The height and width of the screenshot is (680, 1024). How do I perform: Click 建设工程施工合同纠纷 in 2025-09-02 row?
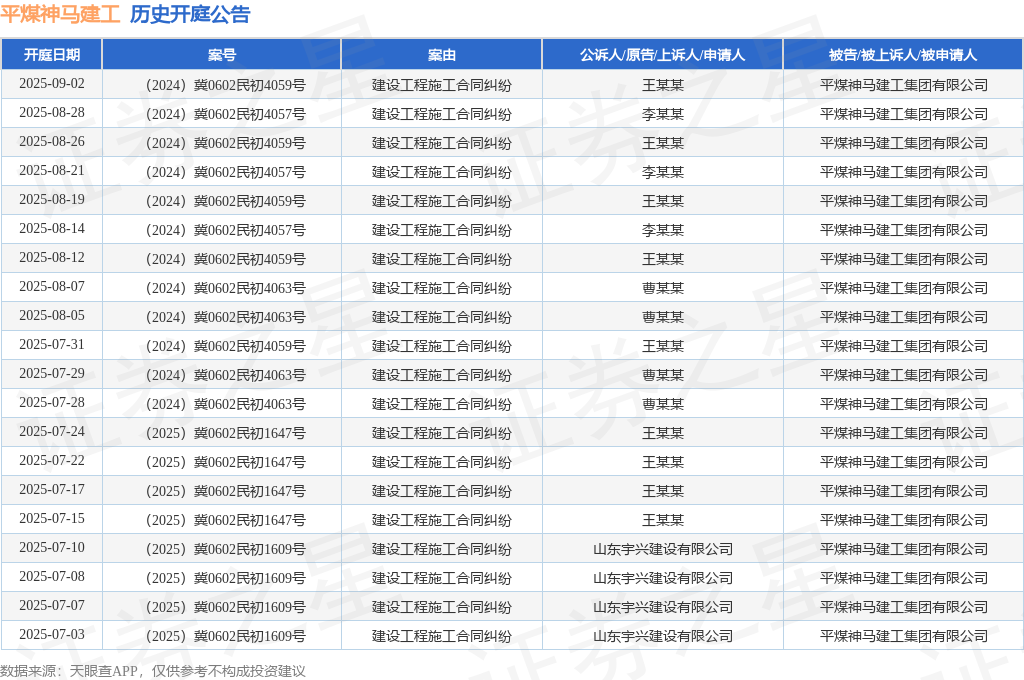pyautogui.click(x=441, y=85)
